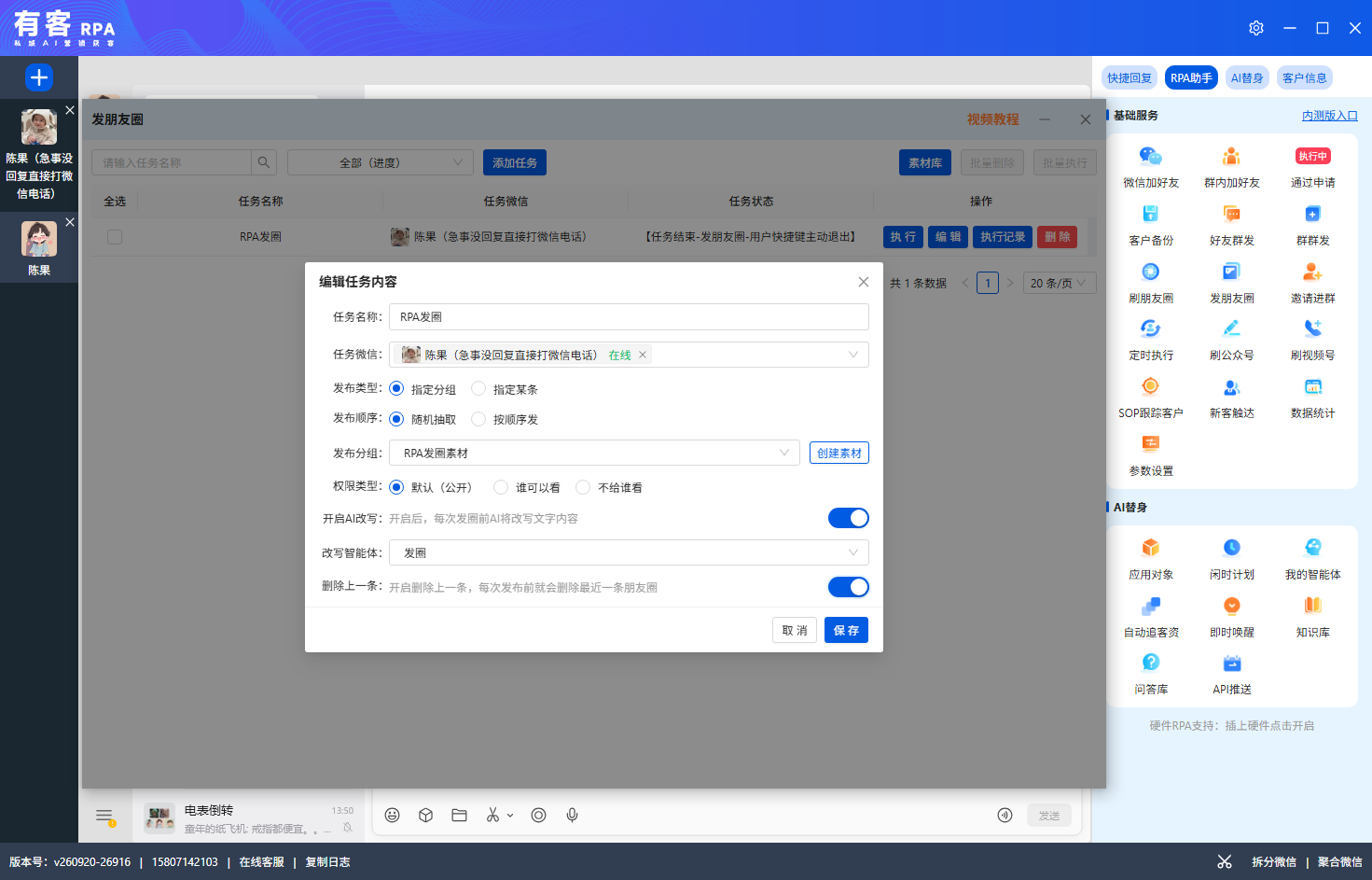Switch to the AI替身 tab

[1247, 77]
